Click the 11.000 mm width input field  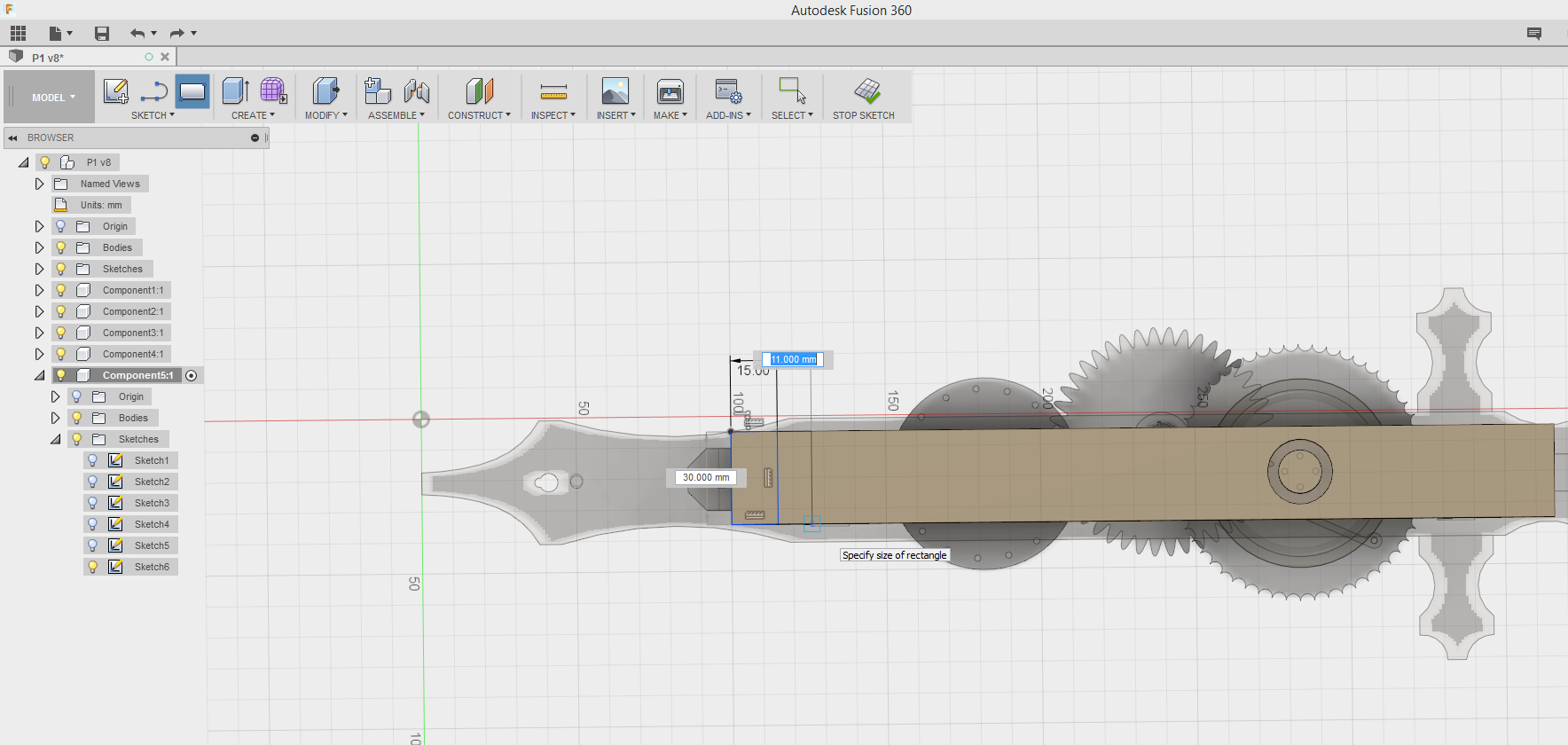pos(793,359)
